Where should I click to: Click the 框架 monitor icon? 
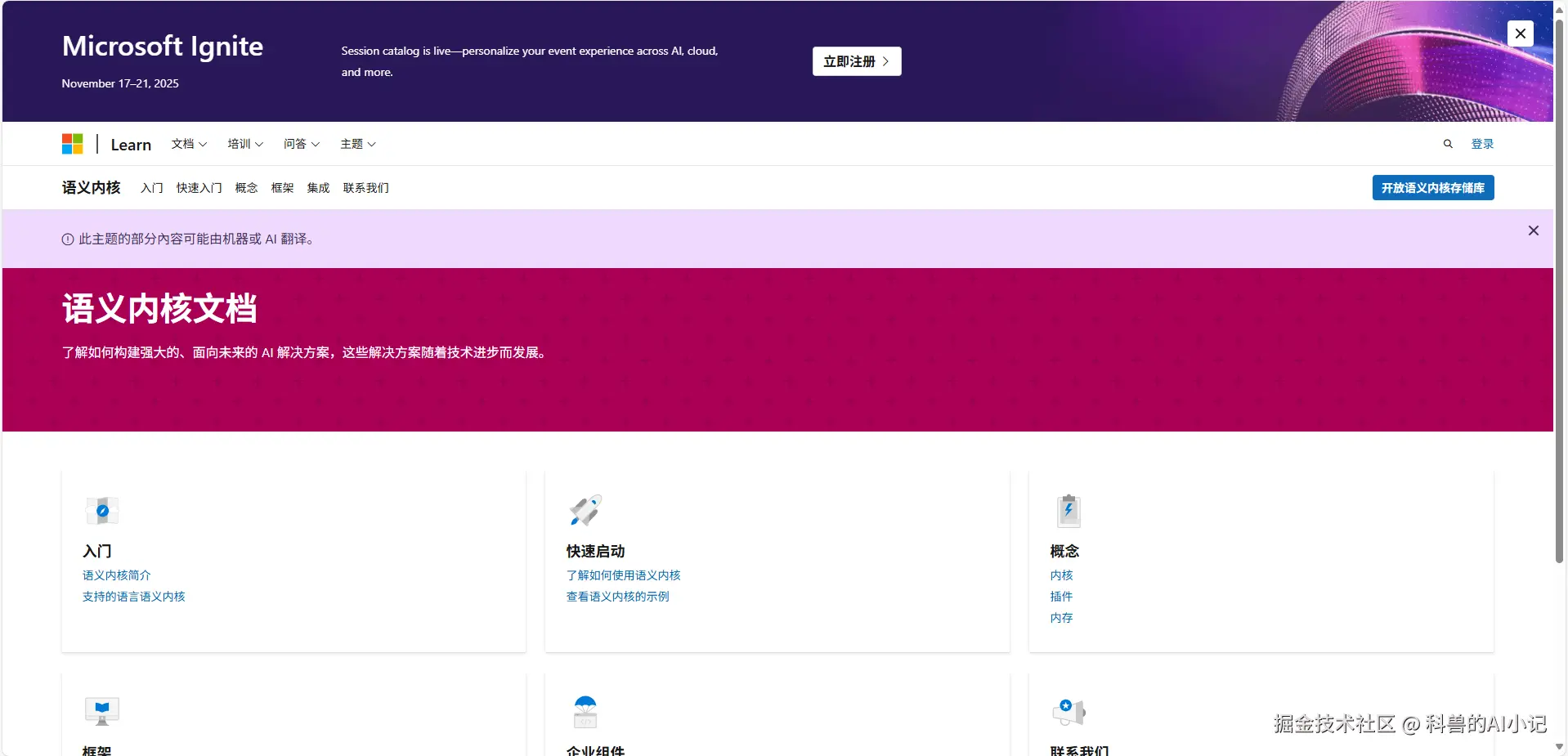coord(102,711)
